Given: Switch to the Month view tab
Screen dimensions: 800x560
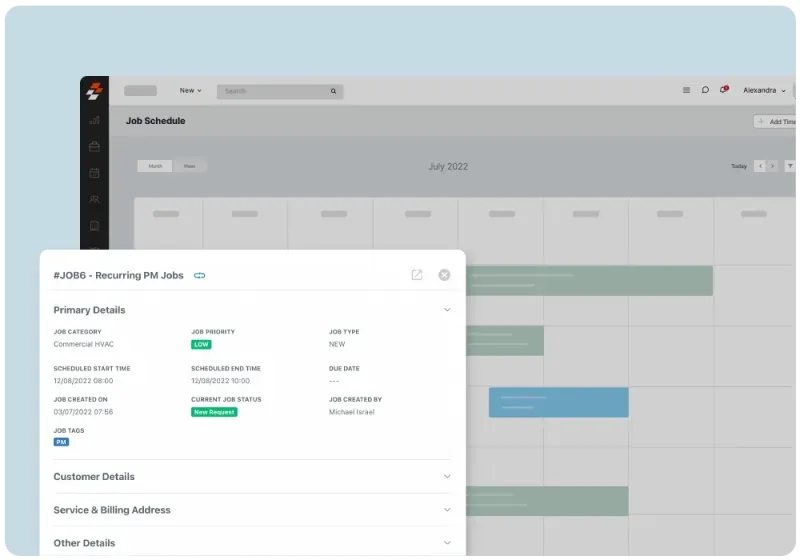Looking at the screenshot, I should [x=155, y=166].
